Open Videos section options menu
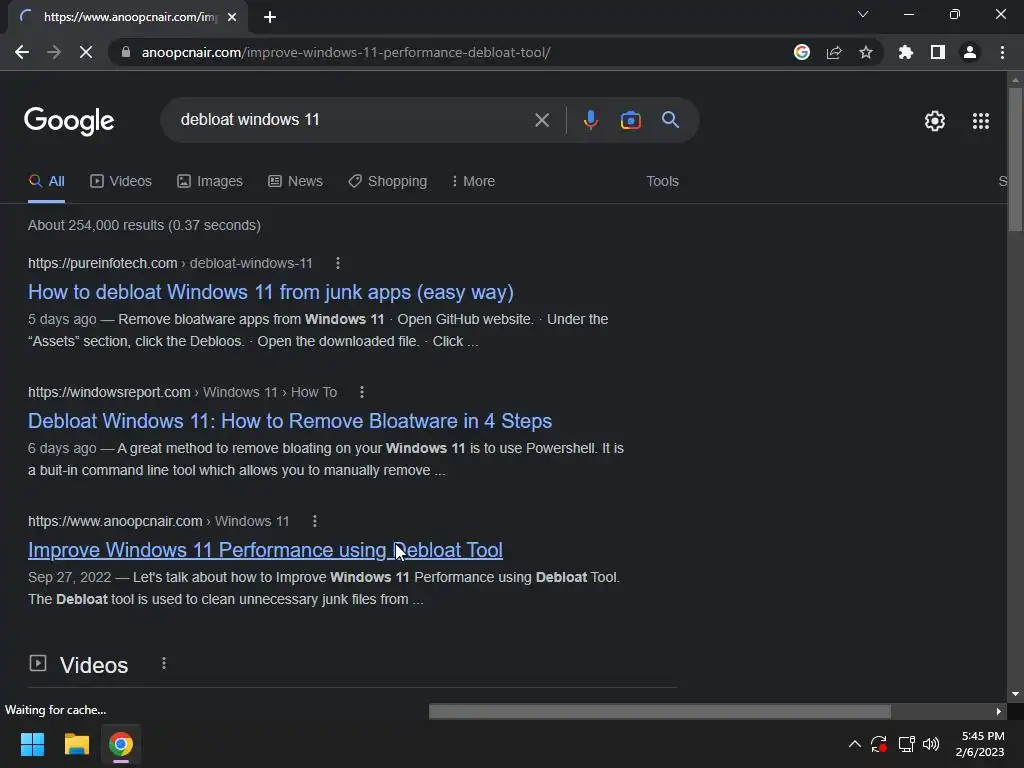 164,664
